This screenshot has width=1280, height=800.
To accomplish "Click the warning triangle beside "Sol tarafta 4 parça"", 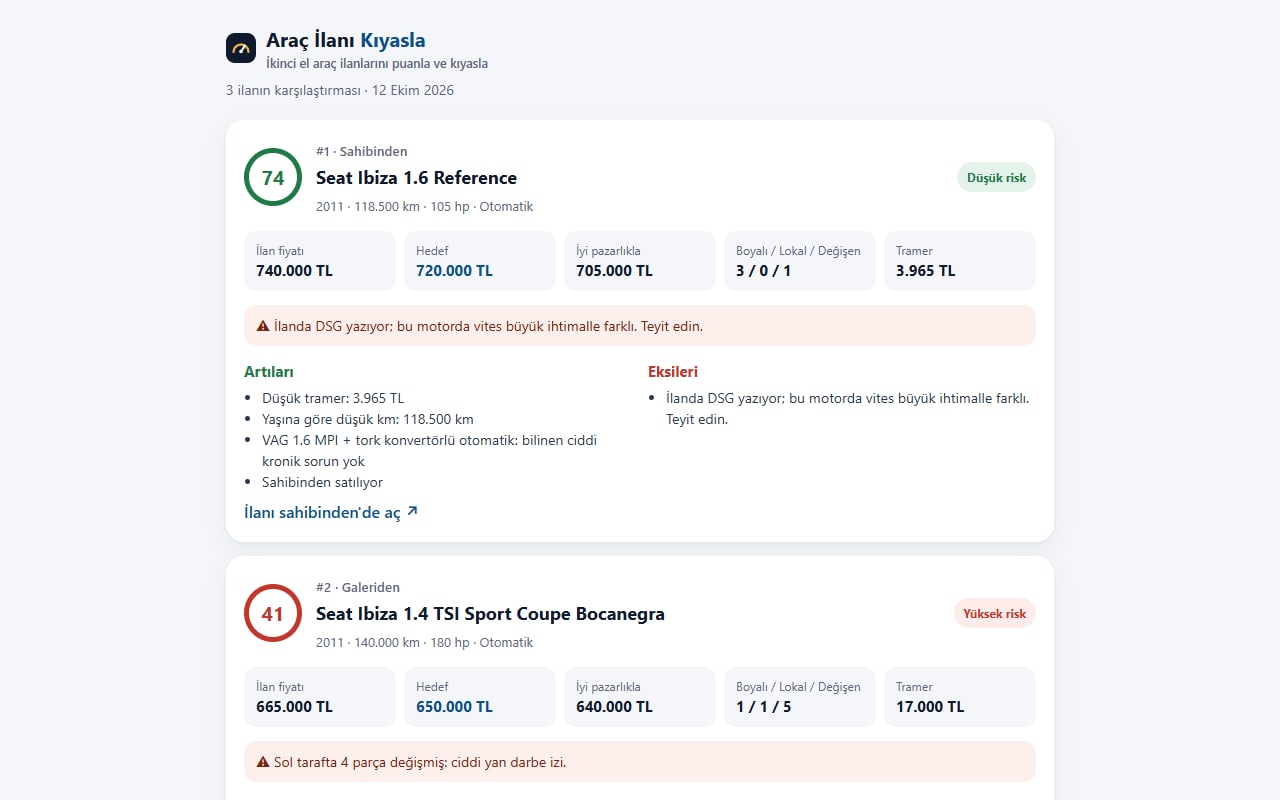I will [x=263, y=762].
